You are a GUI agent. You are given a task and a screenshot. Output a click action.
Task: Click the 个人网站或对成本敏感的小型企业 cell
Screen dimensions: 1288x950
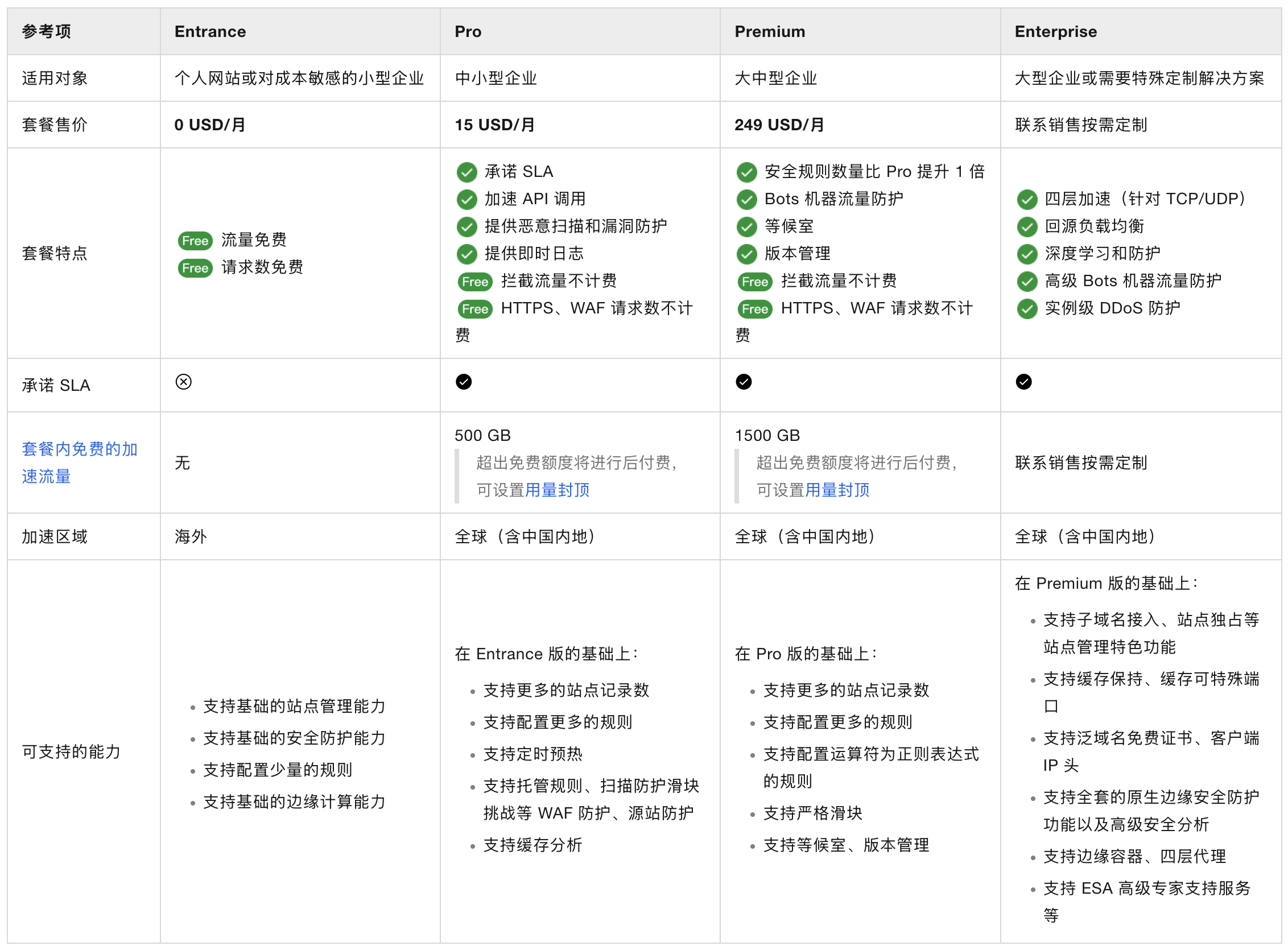[x=300, y=78]
